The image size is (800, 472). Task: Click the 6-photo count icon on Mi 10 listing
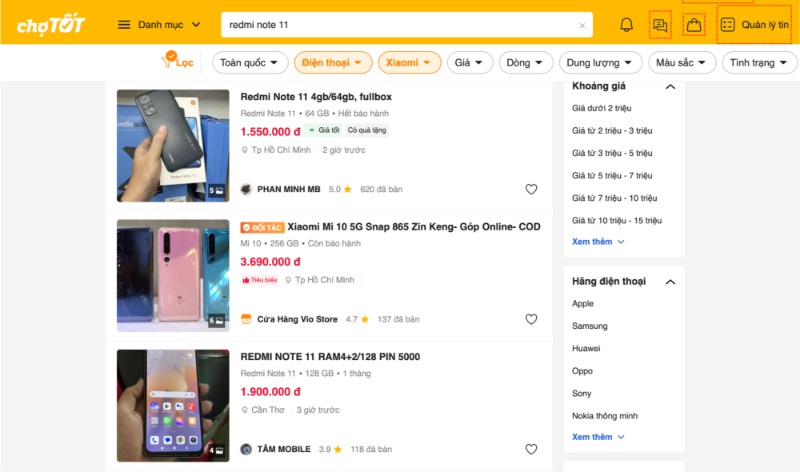(216, 321)
